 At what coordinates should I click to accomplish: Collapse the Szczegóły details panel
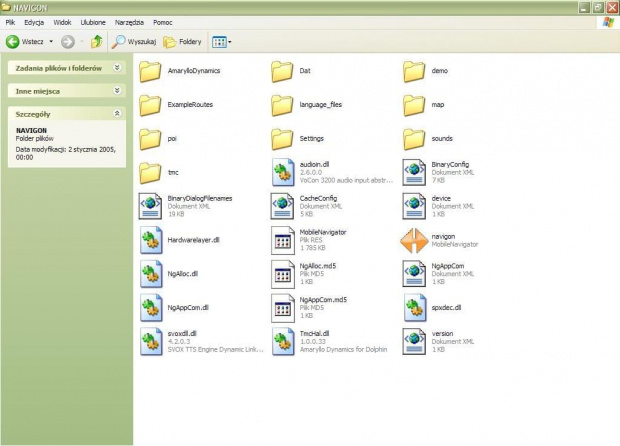pyautogui.click(x=117, y=114)
